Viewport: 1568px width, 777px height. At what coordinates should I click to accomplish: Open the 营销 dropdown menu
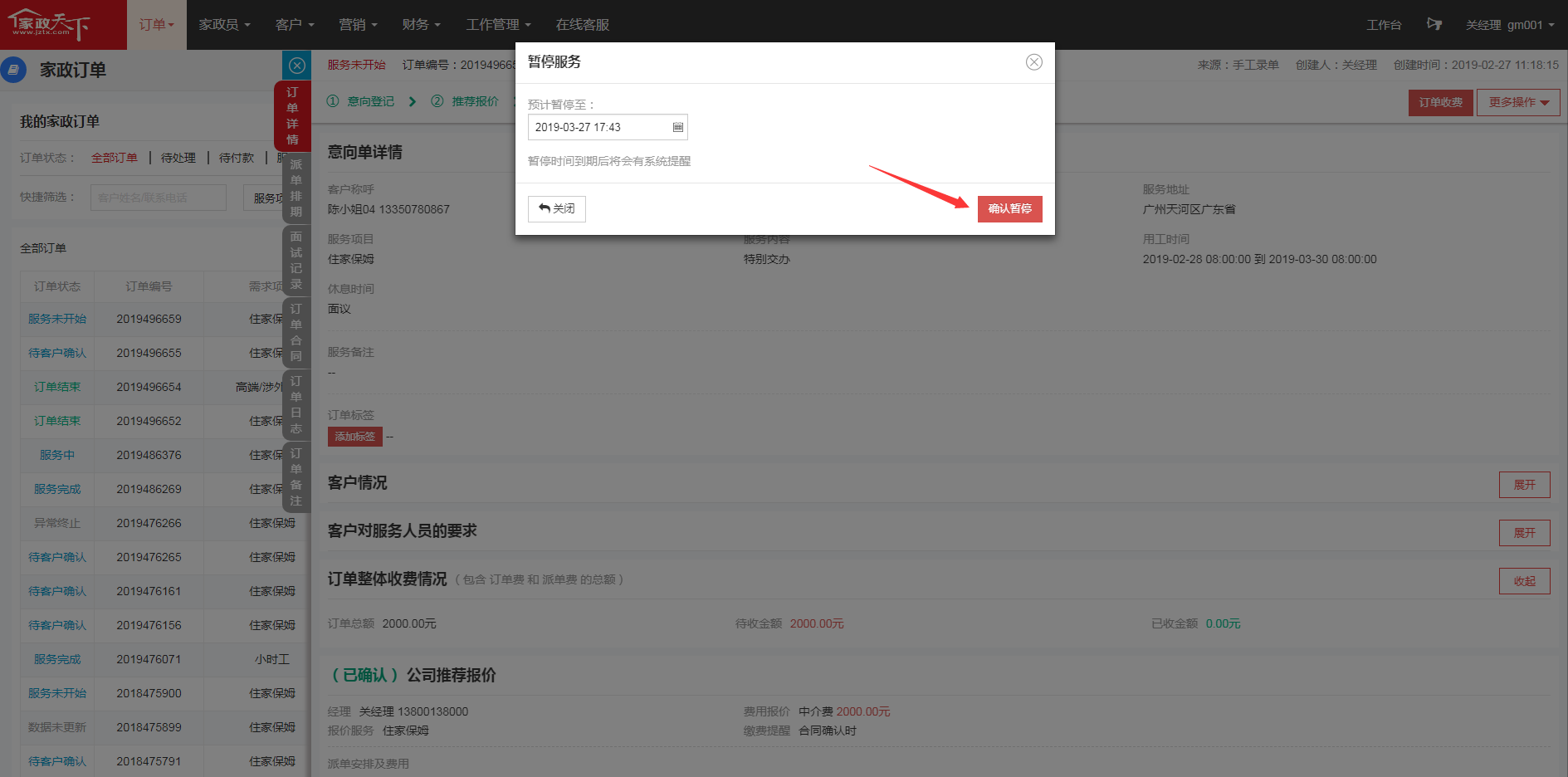[x=358, y=25]
